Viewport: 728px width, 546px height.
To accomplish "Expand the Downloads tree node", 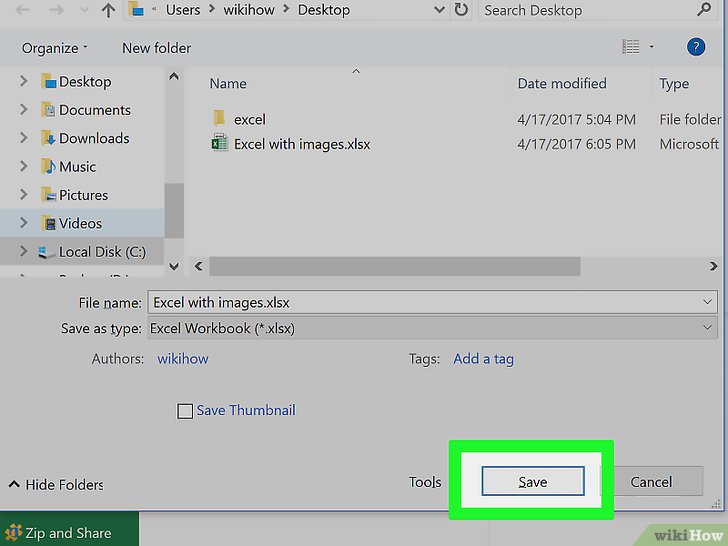I will [24, 138].
